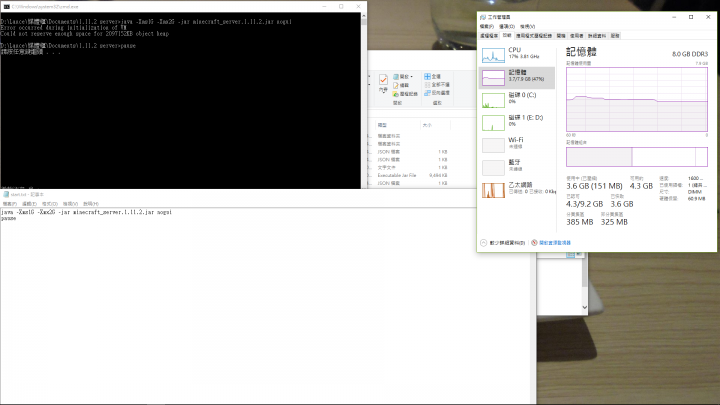
Task: Switch to the Users (使用者) tab
Action: tap(577, 36)
